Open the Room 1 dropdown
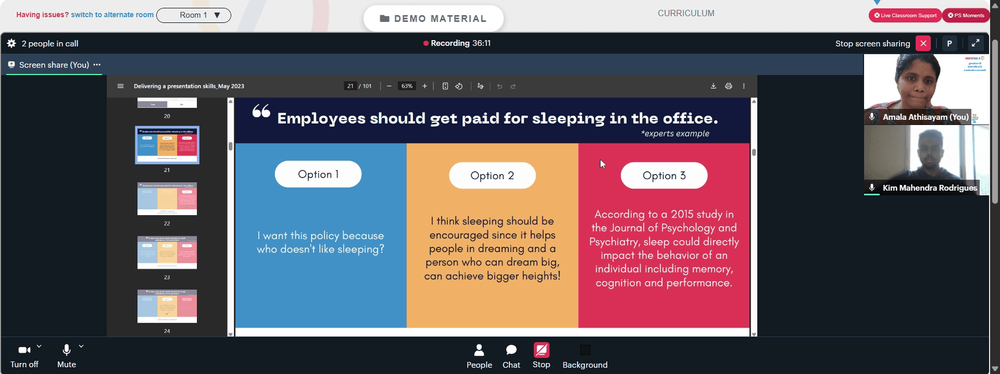 (x=194, y=15)
